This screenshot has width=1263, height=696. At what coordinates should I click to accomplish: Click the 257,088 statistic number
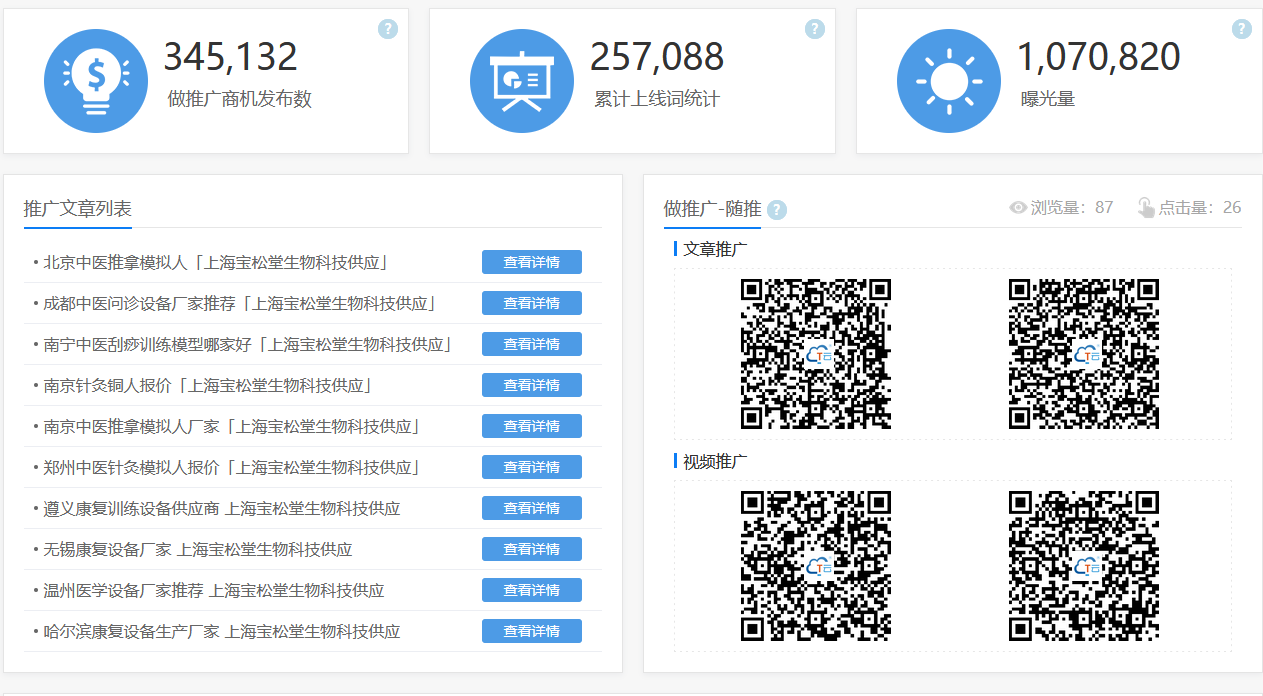pyautogui.click(x=657, y=57)
